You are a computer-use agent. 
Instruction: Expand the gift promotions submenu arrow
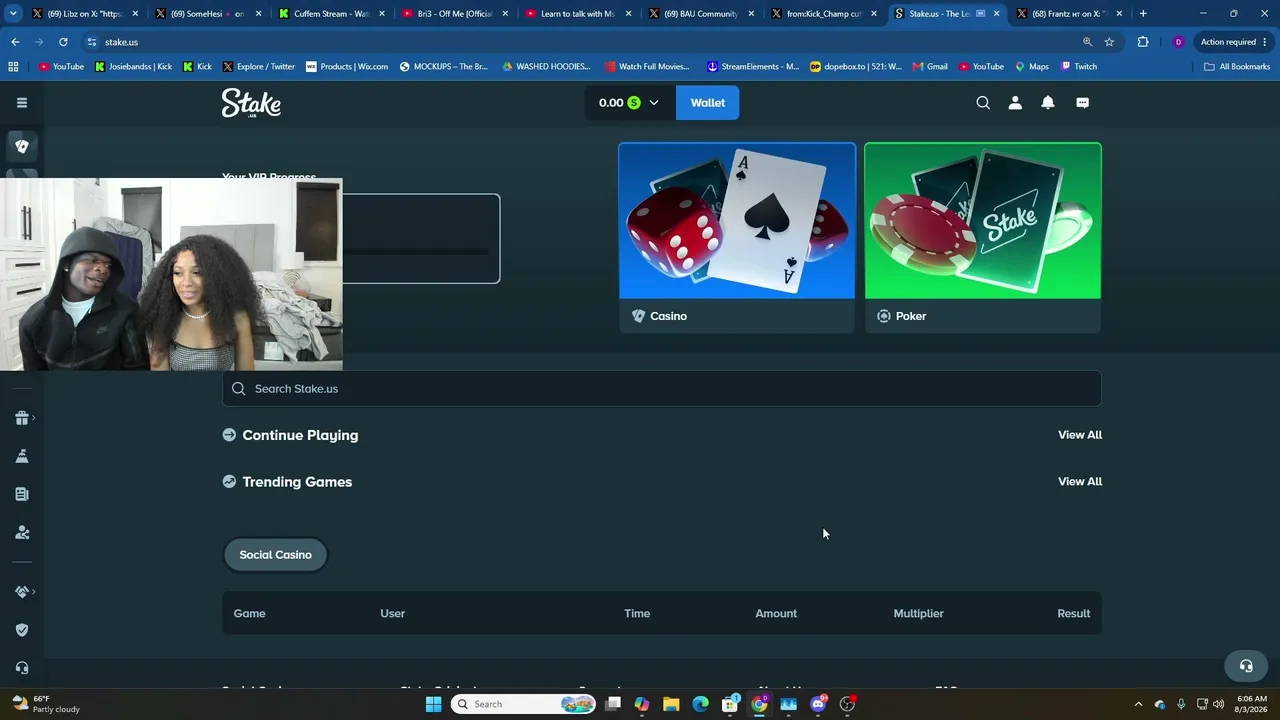coord(34,418)
